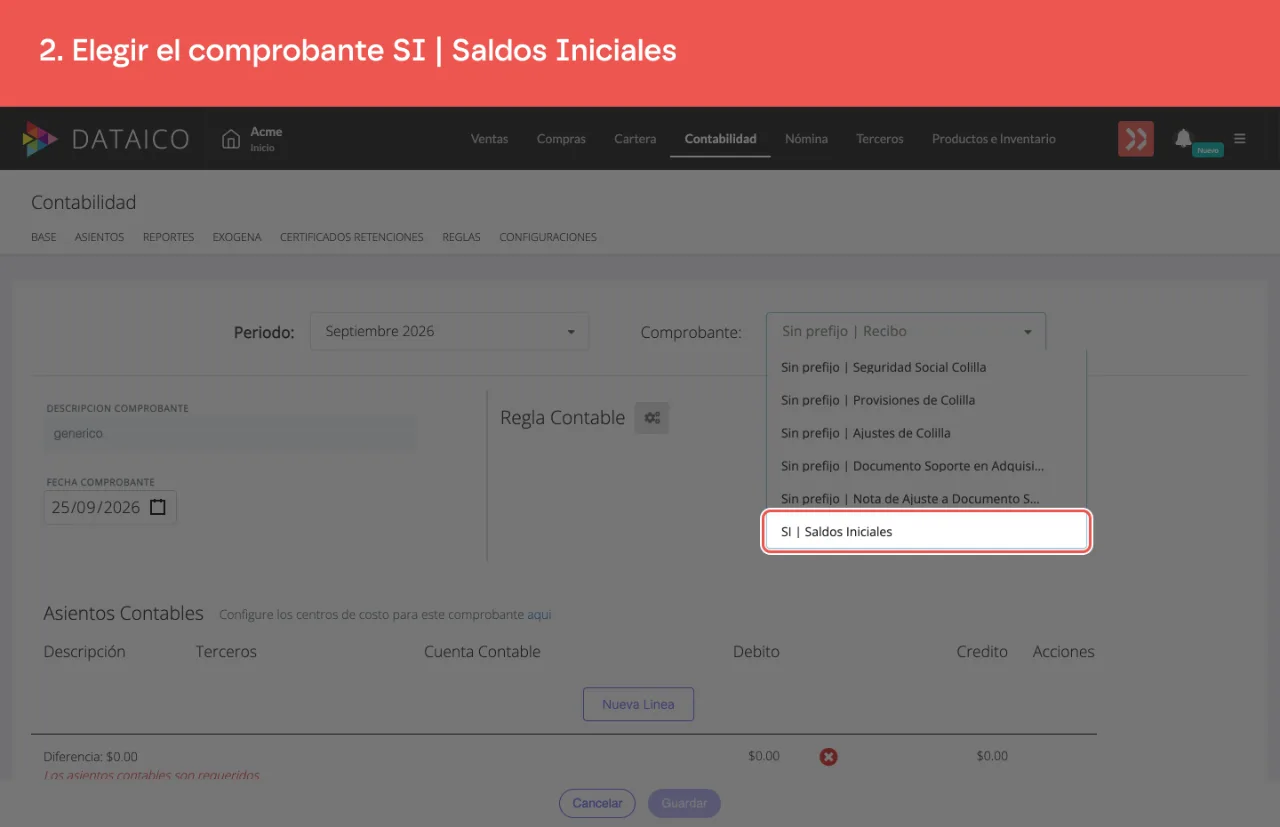Choose Sin prefijo | Provisiones de Colilla
This screenshot has height=827, width=1280.
coord(926,400)
